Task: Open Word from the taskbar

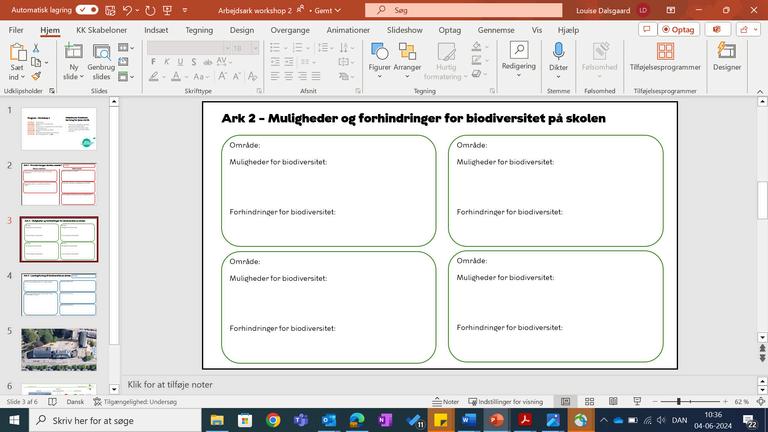Action: (468, 420)
